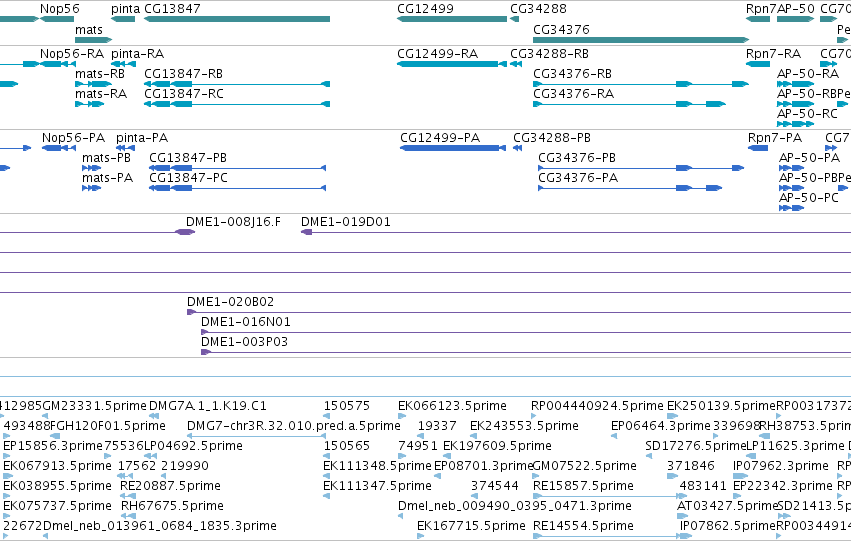Select the CG12499-RA transcript

tap(452, 64)
